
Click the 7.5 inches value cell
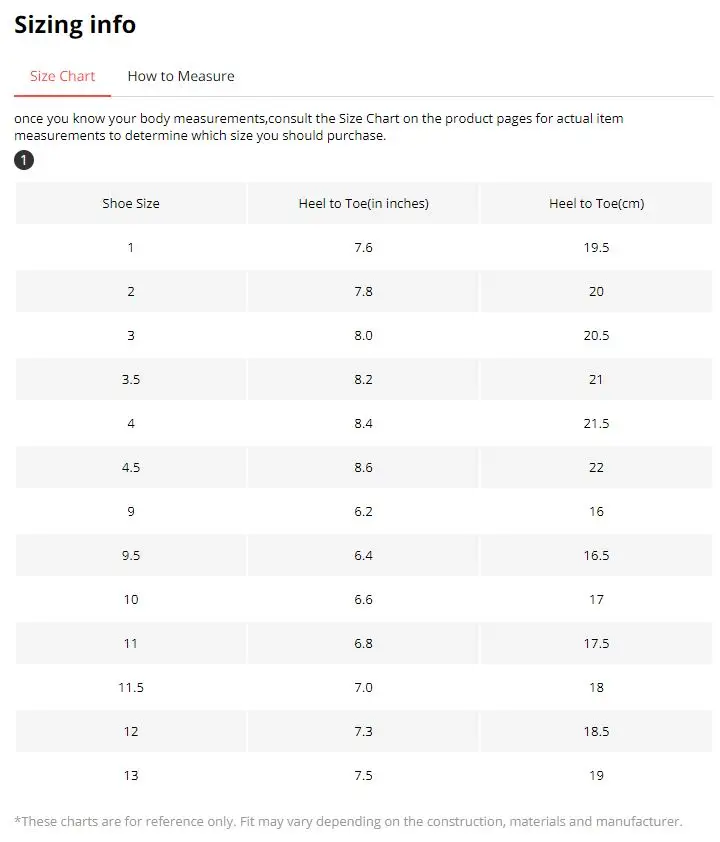(363, 775)
